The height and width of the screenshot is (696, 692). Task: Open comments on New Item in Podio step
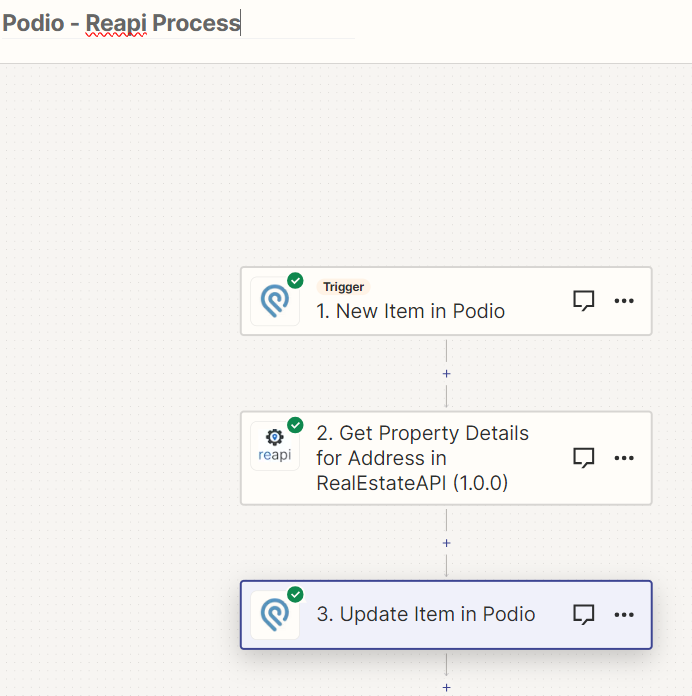pos(583,301)
